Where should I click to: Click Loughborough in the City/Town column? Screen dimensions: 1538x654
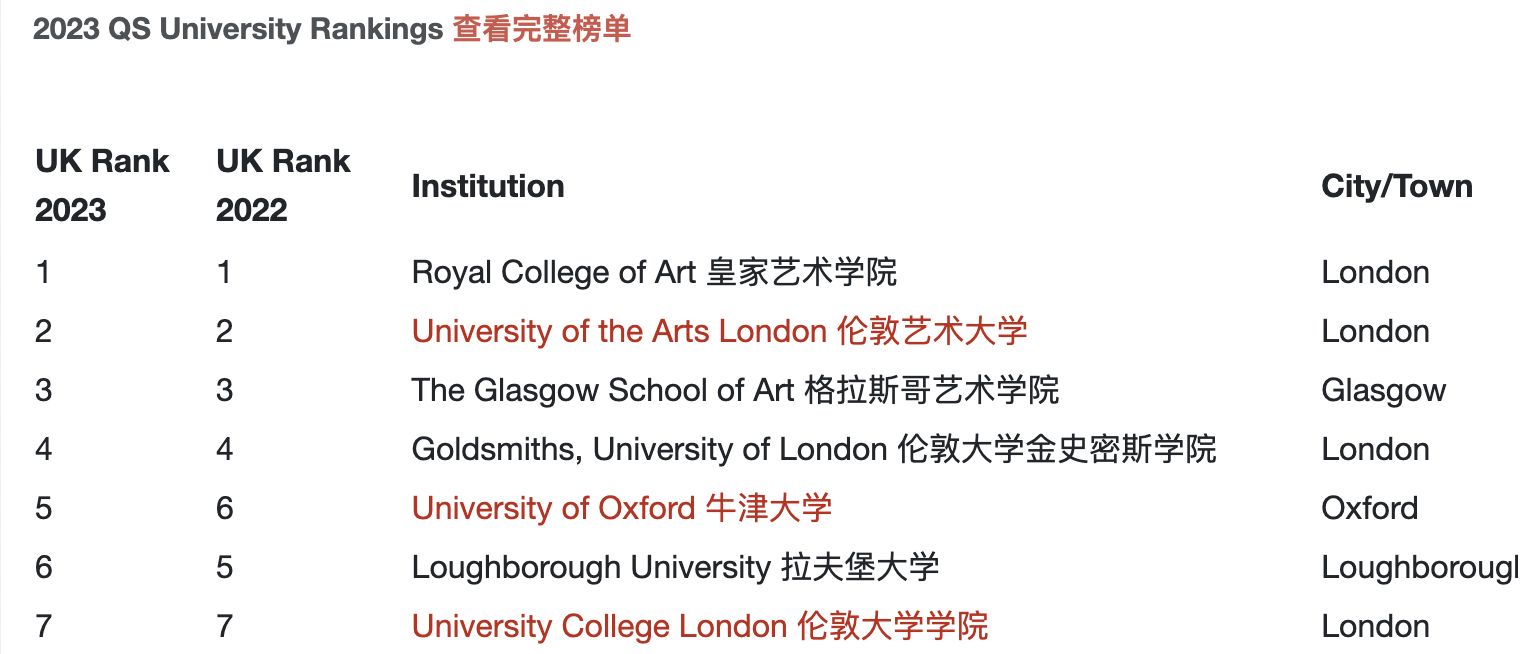1419,567
